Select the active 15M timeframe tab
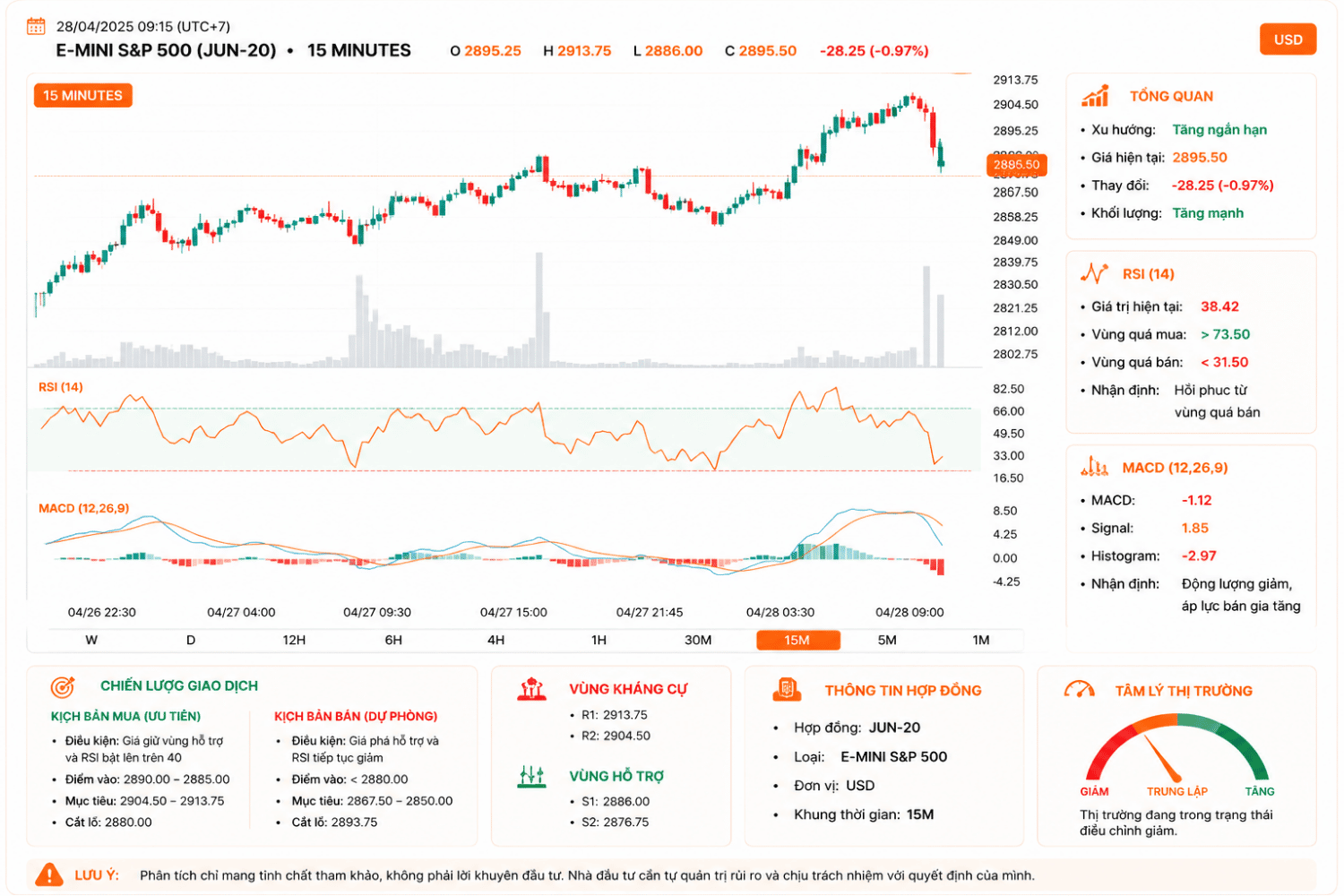The width and height of the screenshot is (1344, 896). click(x=798, y=640)
